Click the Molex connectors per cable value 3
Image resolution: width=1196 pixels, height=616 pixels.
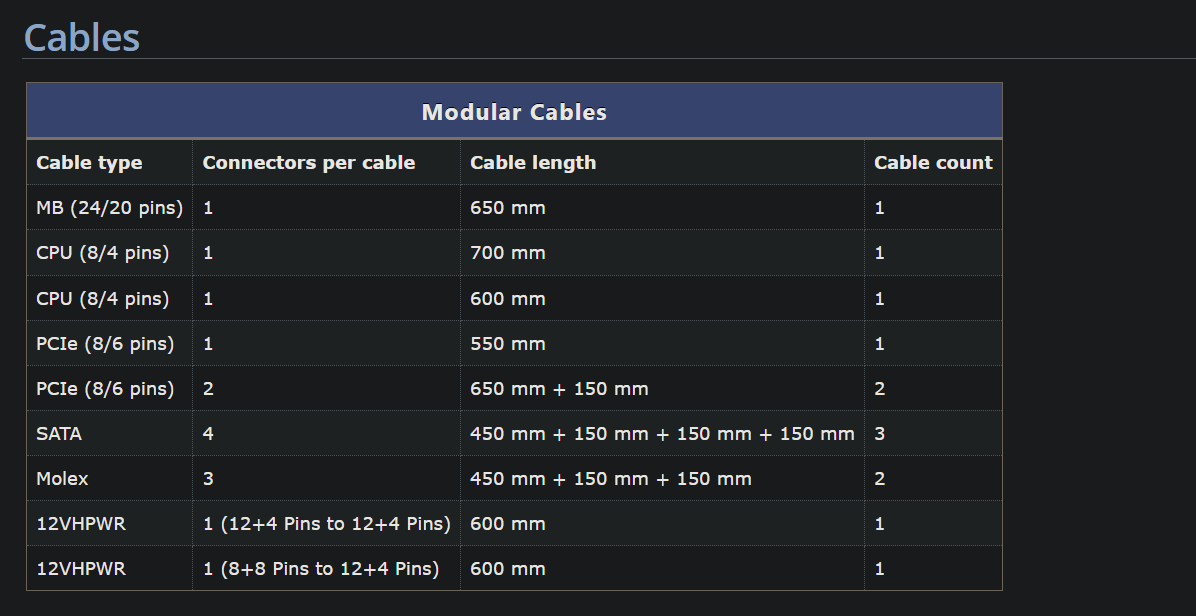click(x=208, y=479)
